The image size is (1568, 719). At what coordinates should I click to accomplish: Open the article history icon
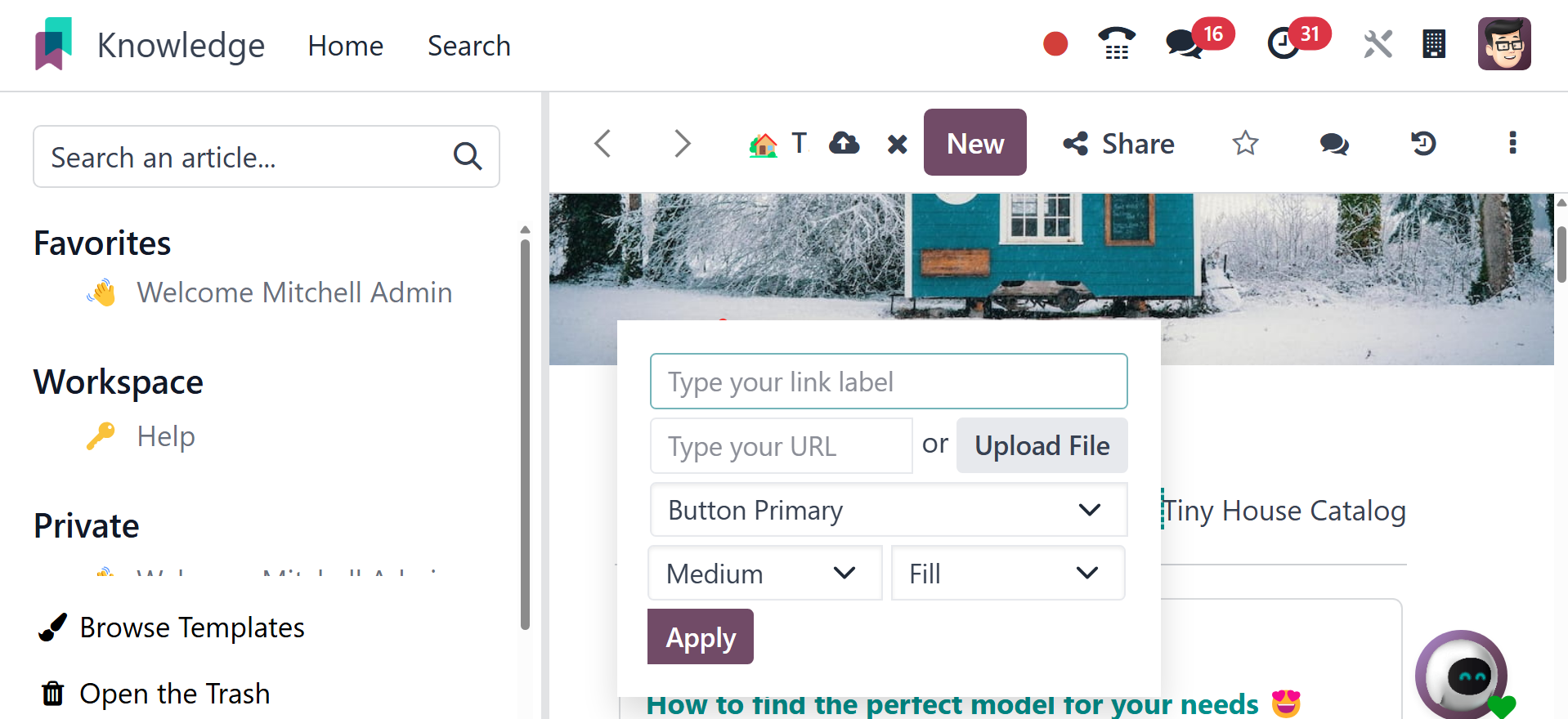pos(1423,143)
